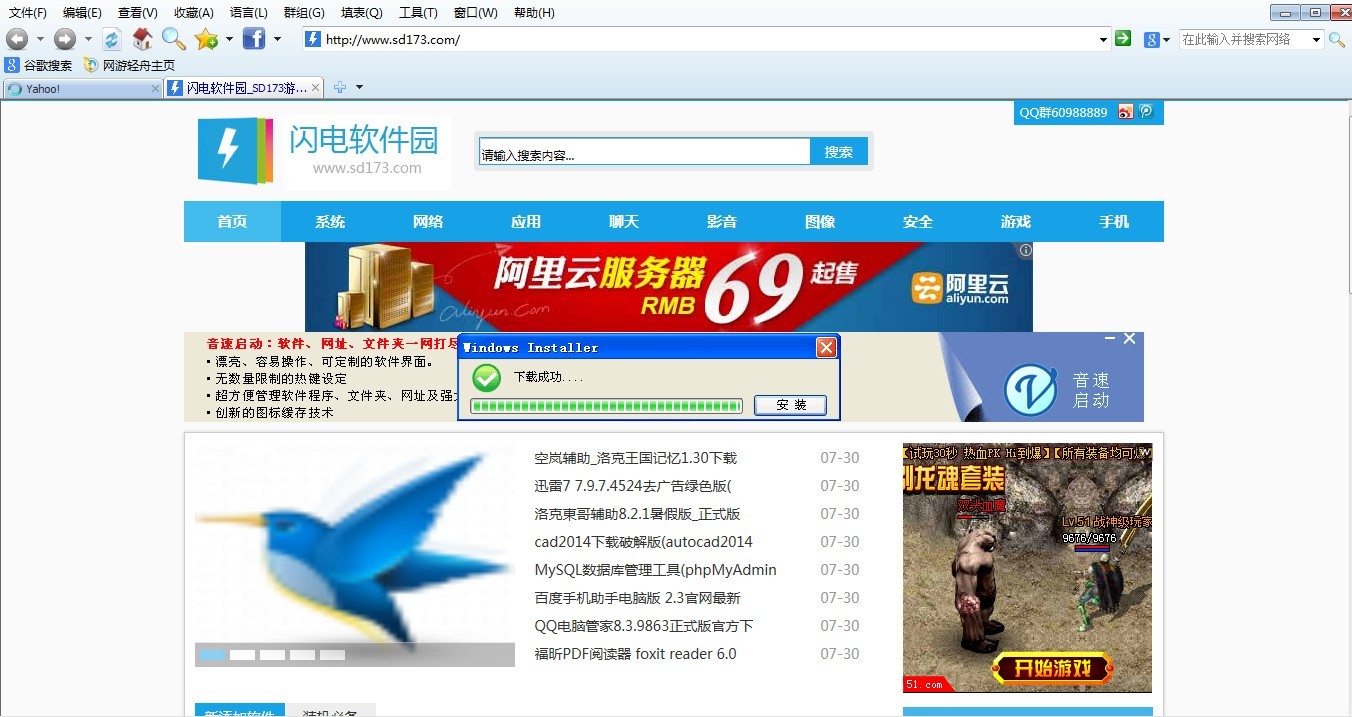Screen dimensions: 1352x717
Task: Close the Yahoo! tab
Action: pos(155,89)
